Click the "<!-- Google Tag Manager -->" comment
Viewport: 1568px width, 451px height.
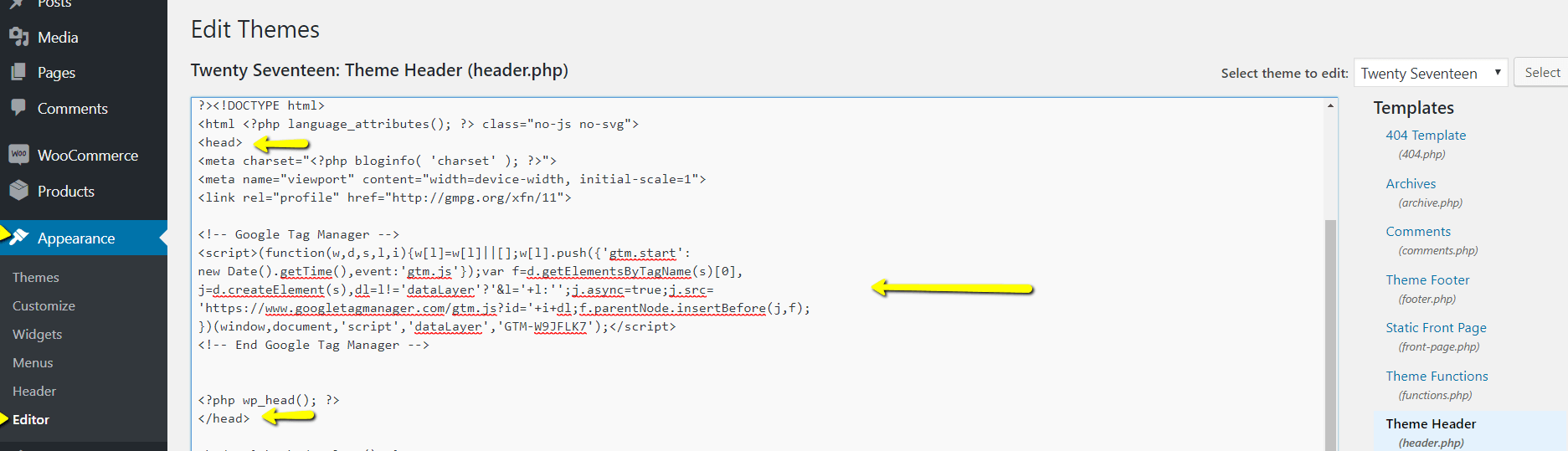[299, 234]
